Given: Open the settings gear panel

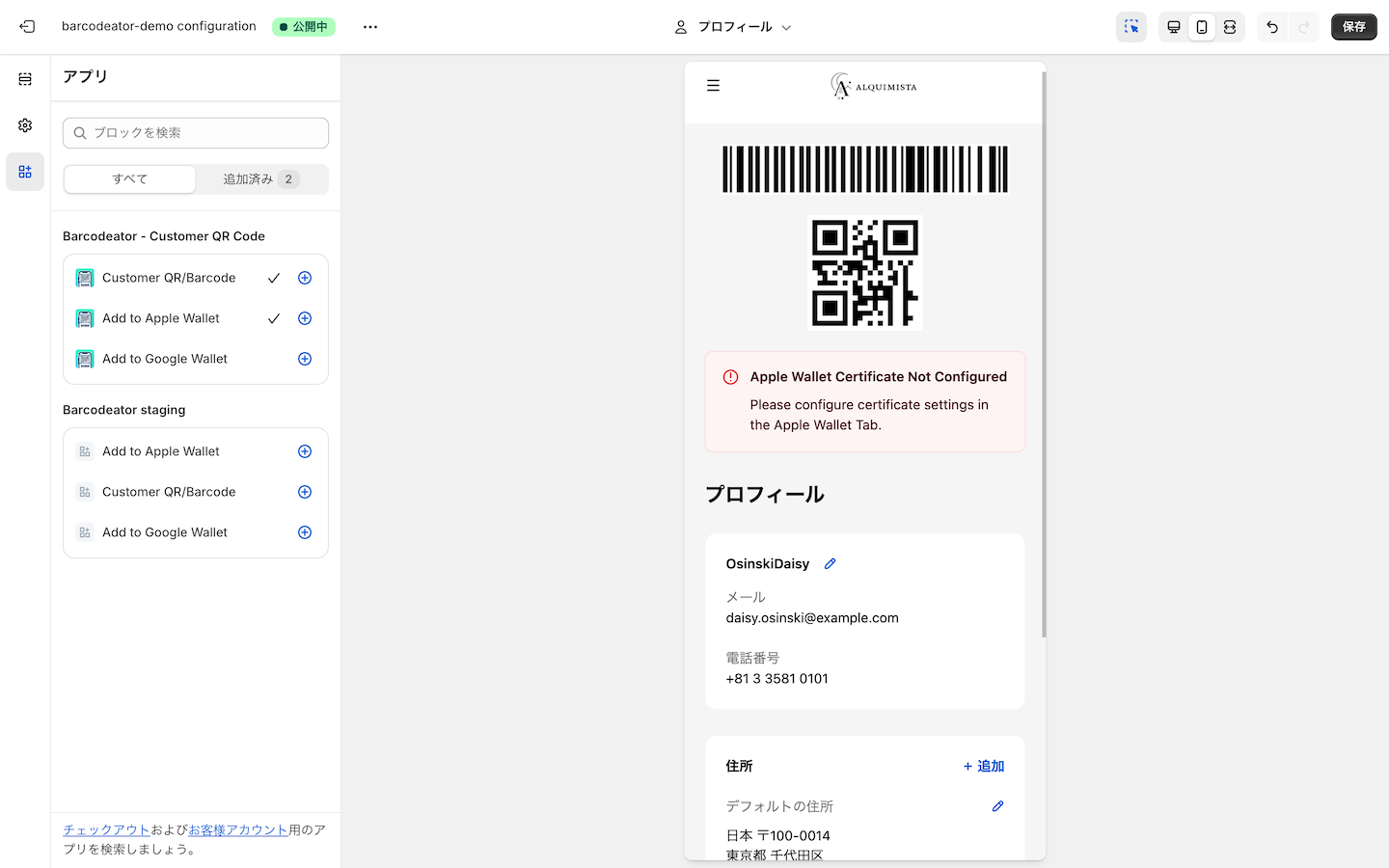Looking at the screenshot, I should pyautogui.click(x=25, y=125).
